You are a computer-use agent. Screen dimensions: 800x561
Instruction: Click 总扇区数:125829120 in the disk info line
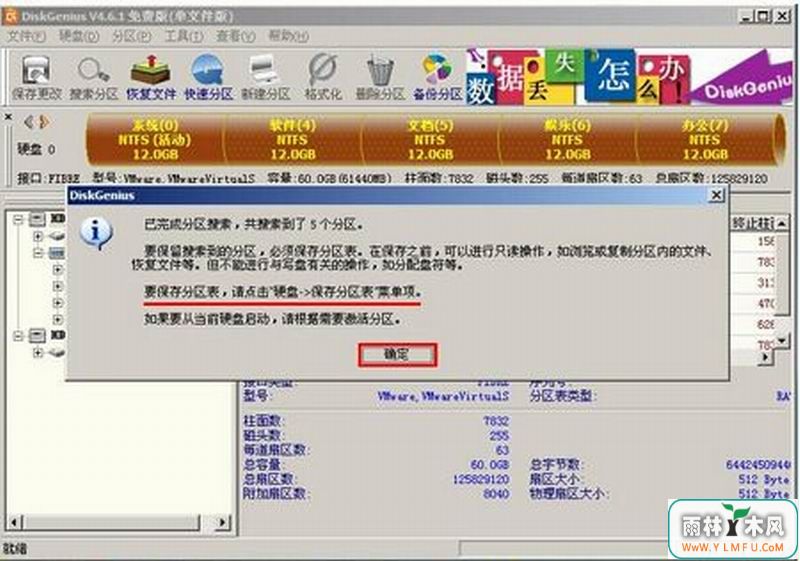click(711, 178)
